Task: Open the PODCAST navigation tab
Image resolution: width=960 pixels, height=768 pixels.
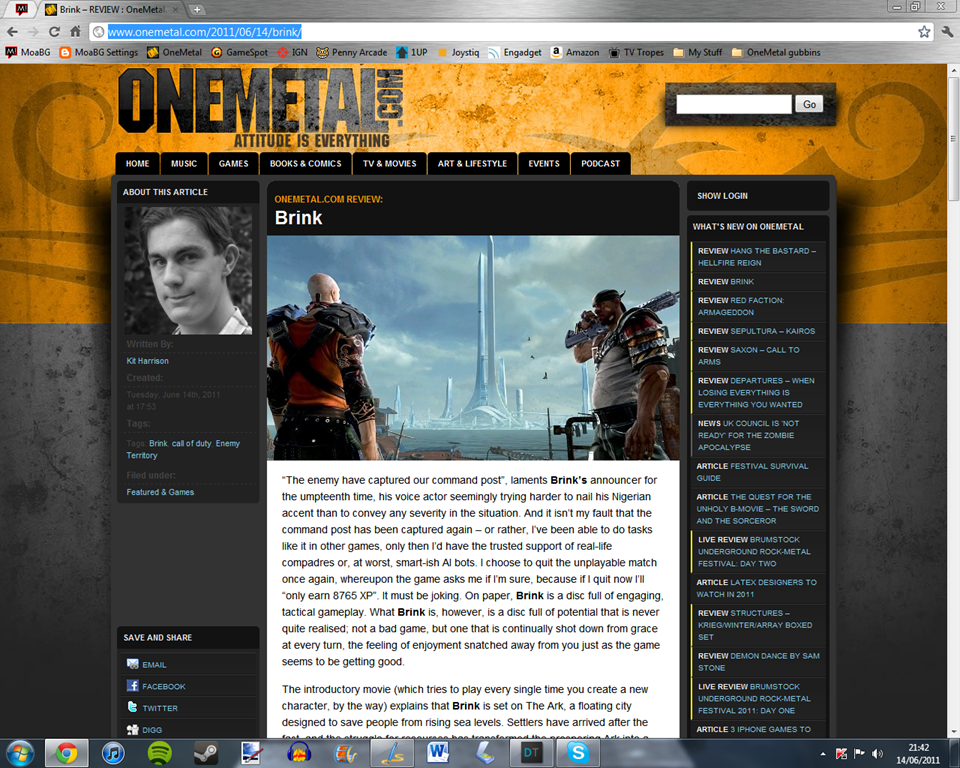Action: pyautogui.click(x=600, y=164)
